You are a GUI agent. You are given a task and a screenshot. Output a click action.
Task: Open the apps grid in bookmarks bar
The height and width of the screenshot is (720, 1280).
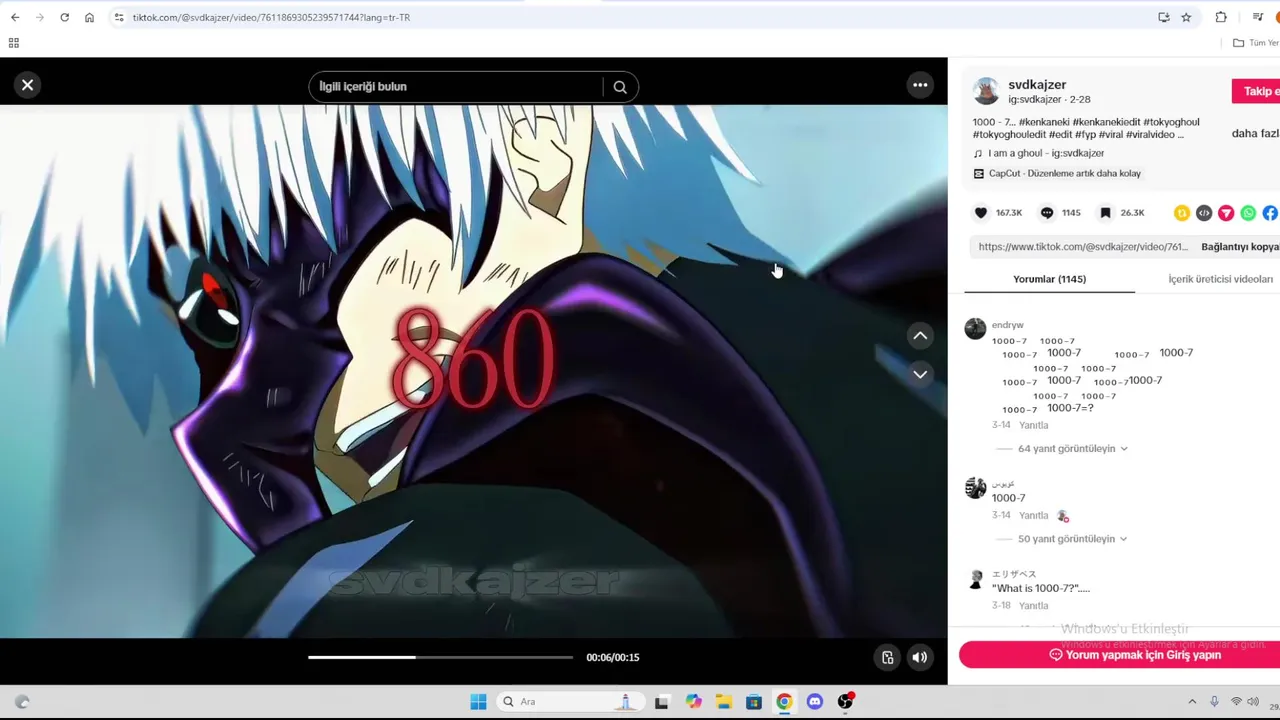tap(13, 43)
